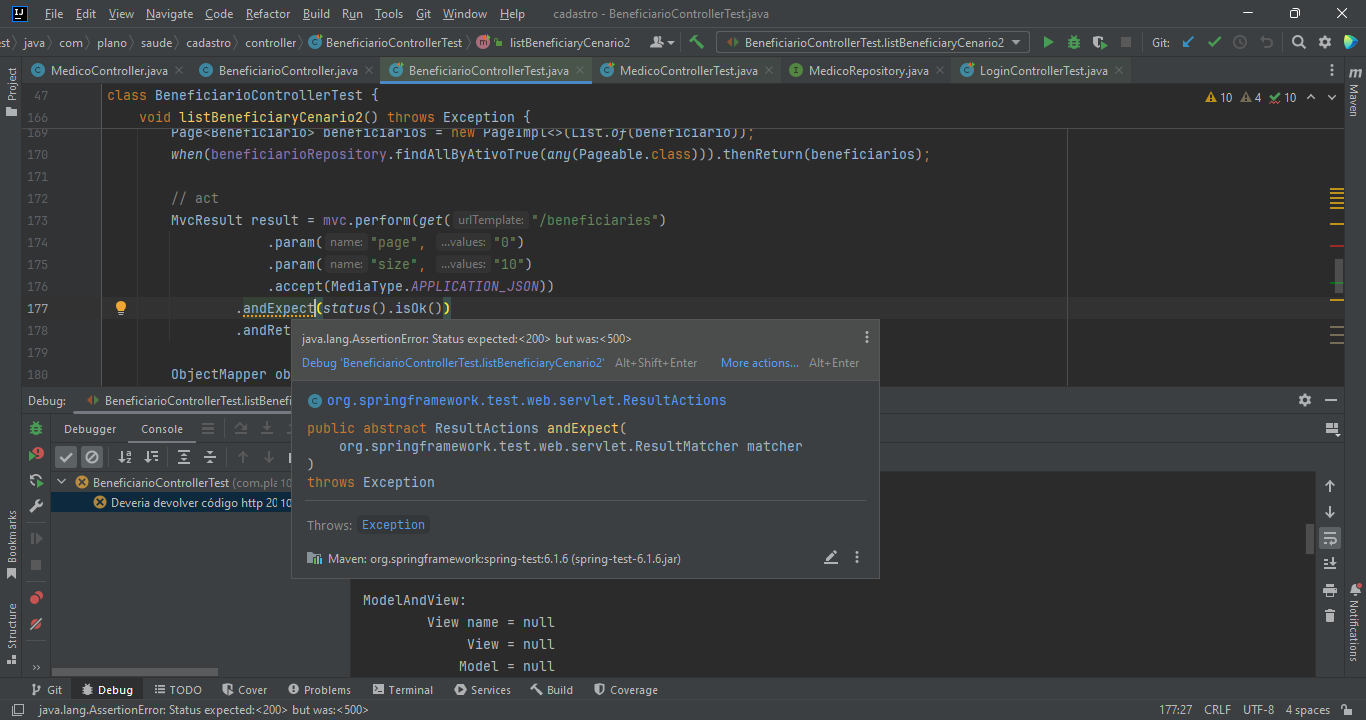Click the Exception link under Throws
Viewport: 1366px width, 720px height.
point(393,525)
